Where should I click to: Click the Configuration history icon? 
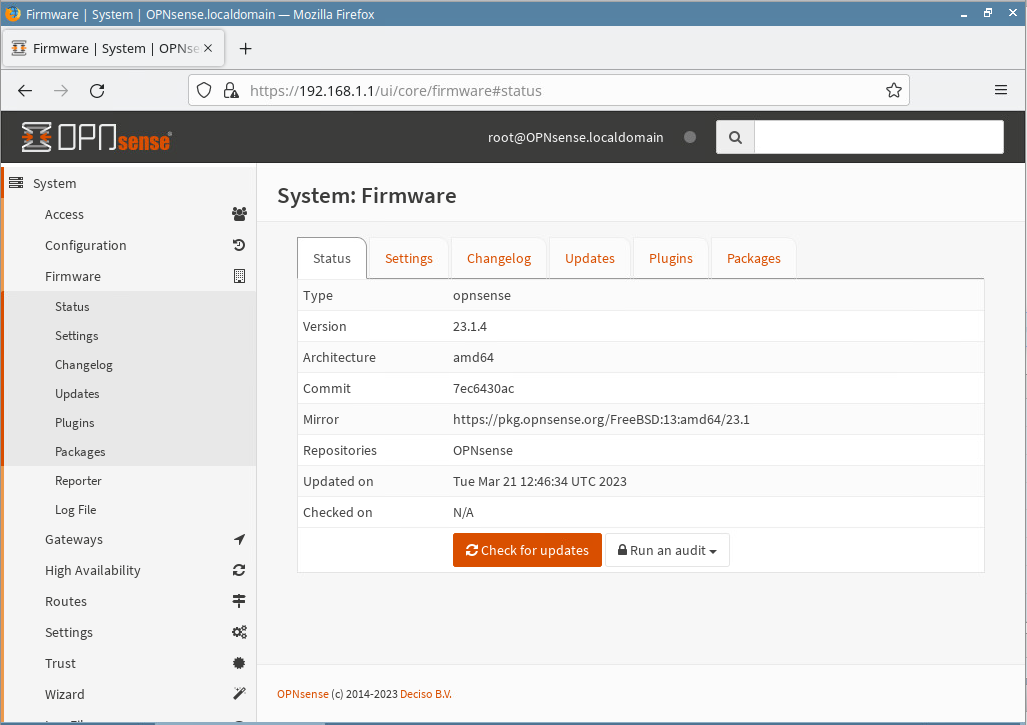pyautogui.click(x=239, y=245)
